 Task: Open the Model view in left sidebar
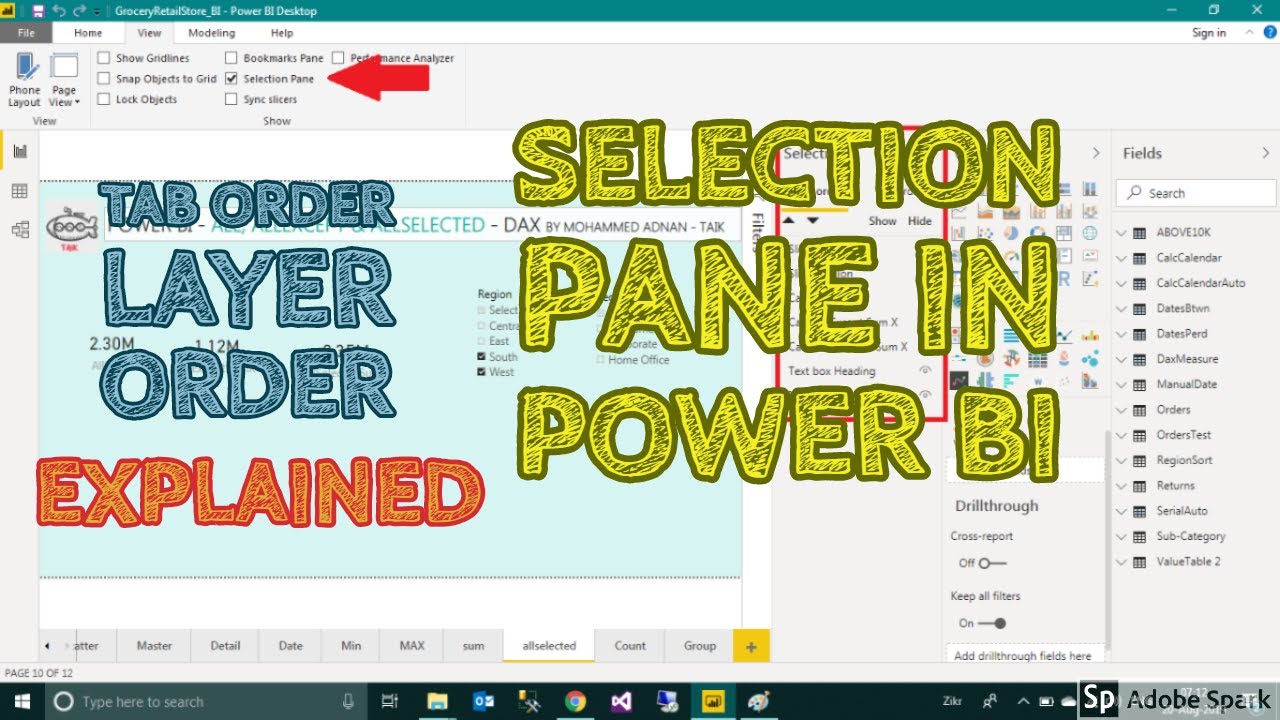[20, 230]
